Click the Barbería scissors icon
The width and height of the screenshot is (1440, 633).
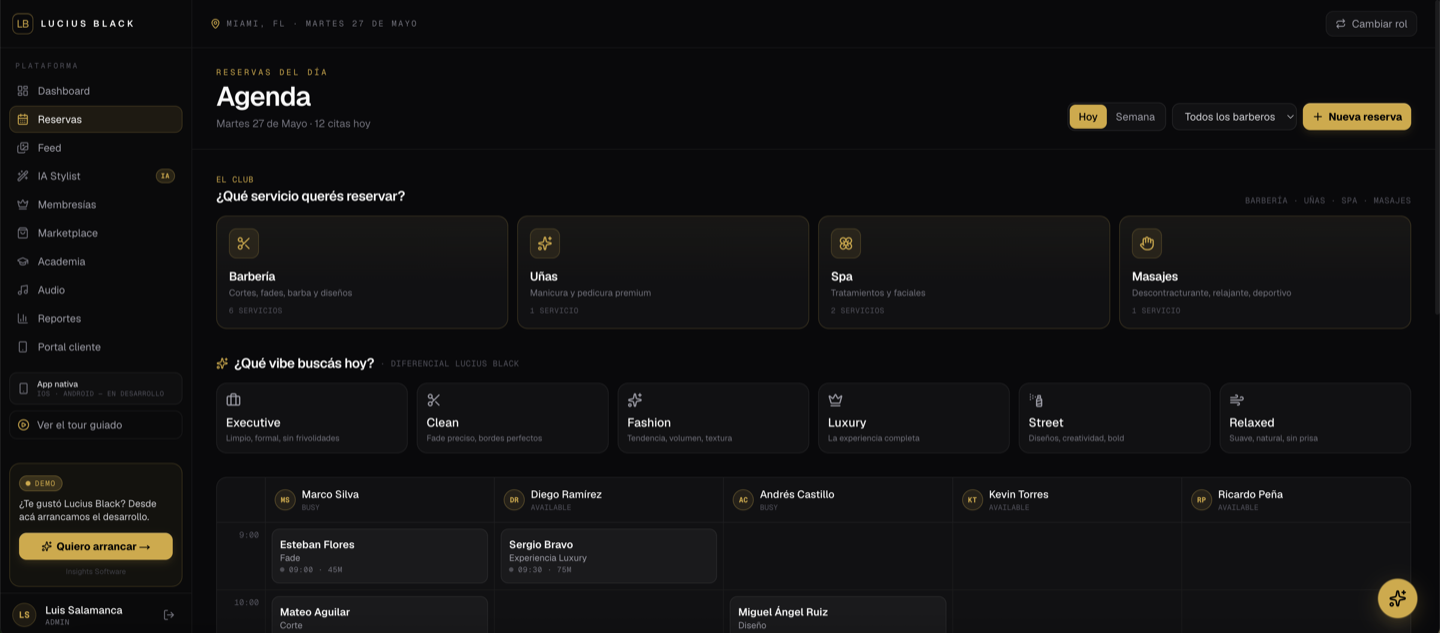pos(244,243)
